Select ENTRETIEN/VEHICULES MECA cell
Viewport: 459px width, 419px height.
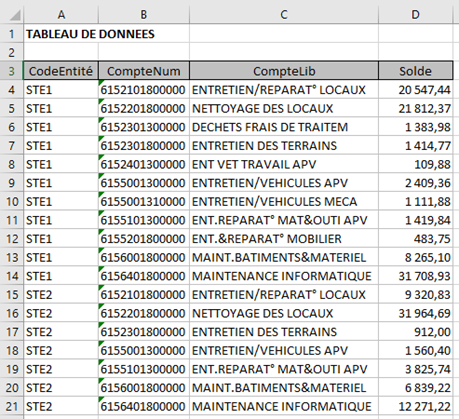coord(284,201)
